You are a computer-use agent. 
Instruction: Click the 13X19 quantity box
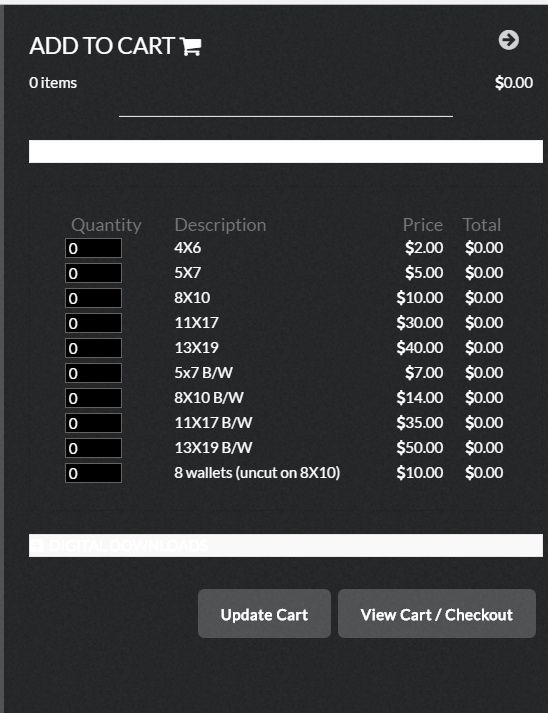[x=93, y=348]
